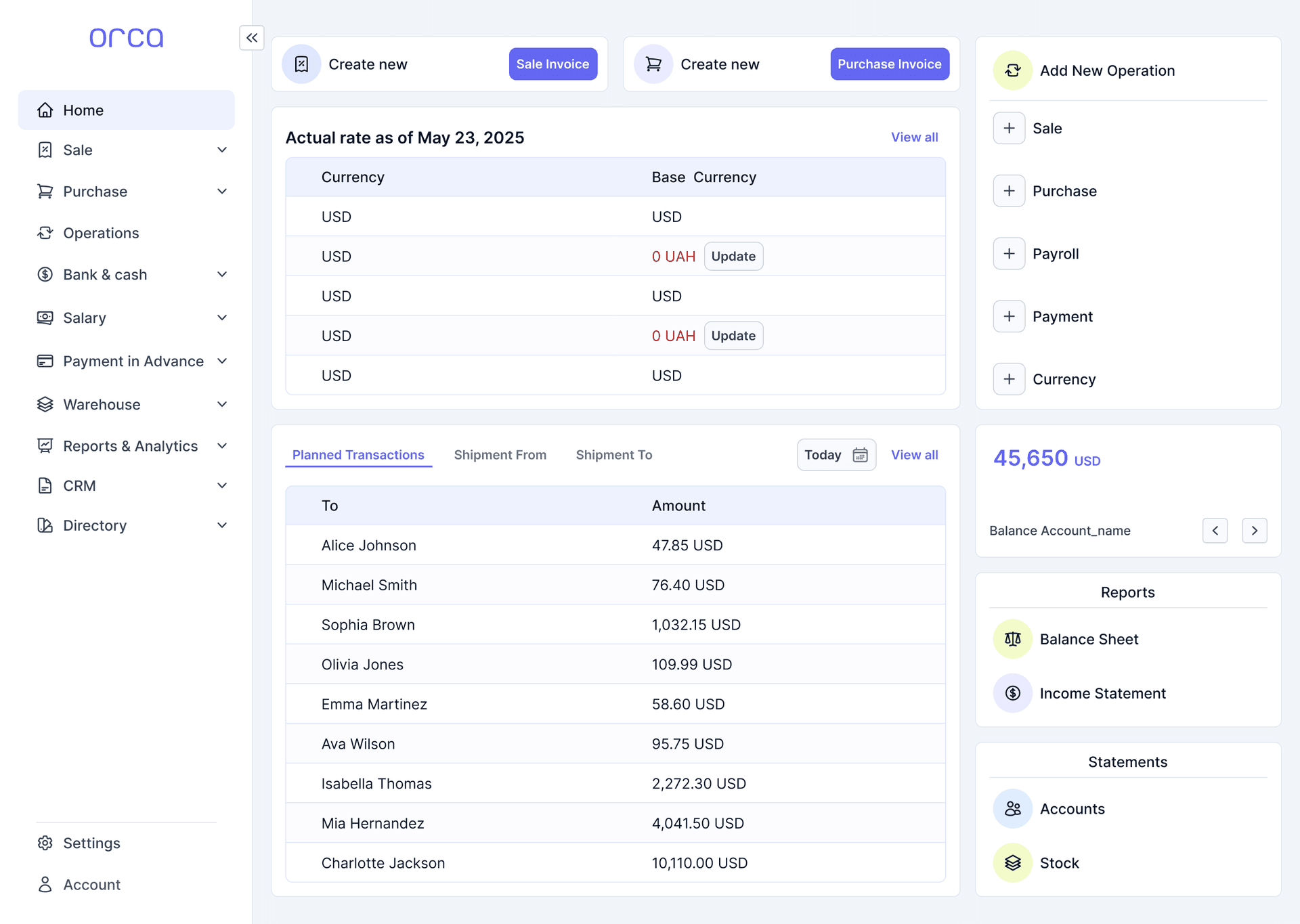The height and width of the screenshot is (924, 1300).
Task: Update the first 0 UAH exchange rate
Action: pyautogui.click(x=733, y=256)
